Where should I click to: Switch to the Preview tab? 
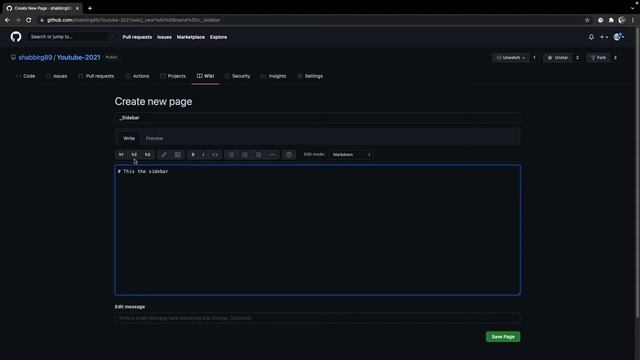[x=155, y=138]
